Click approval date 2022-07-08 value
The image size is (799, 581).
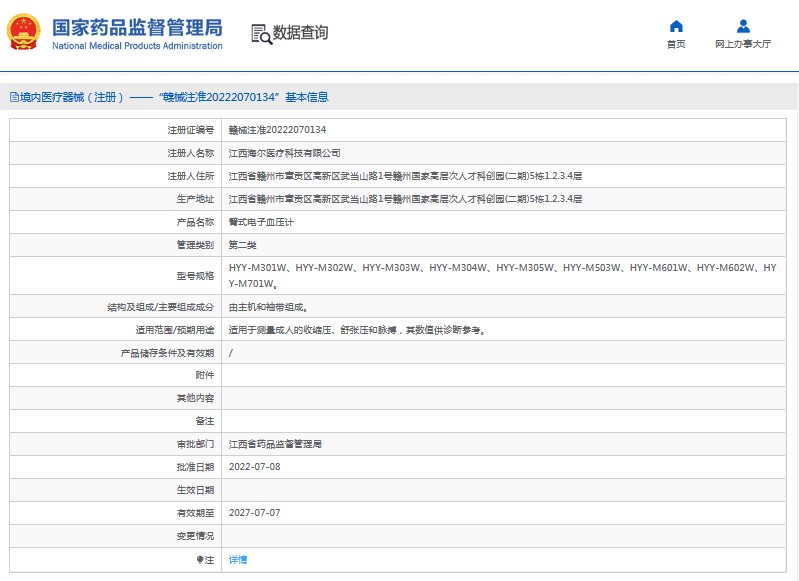pos(255,467)
